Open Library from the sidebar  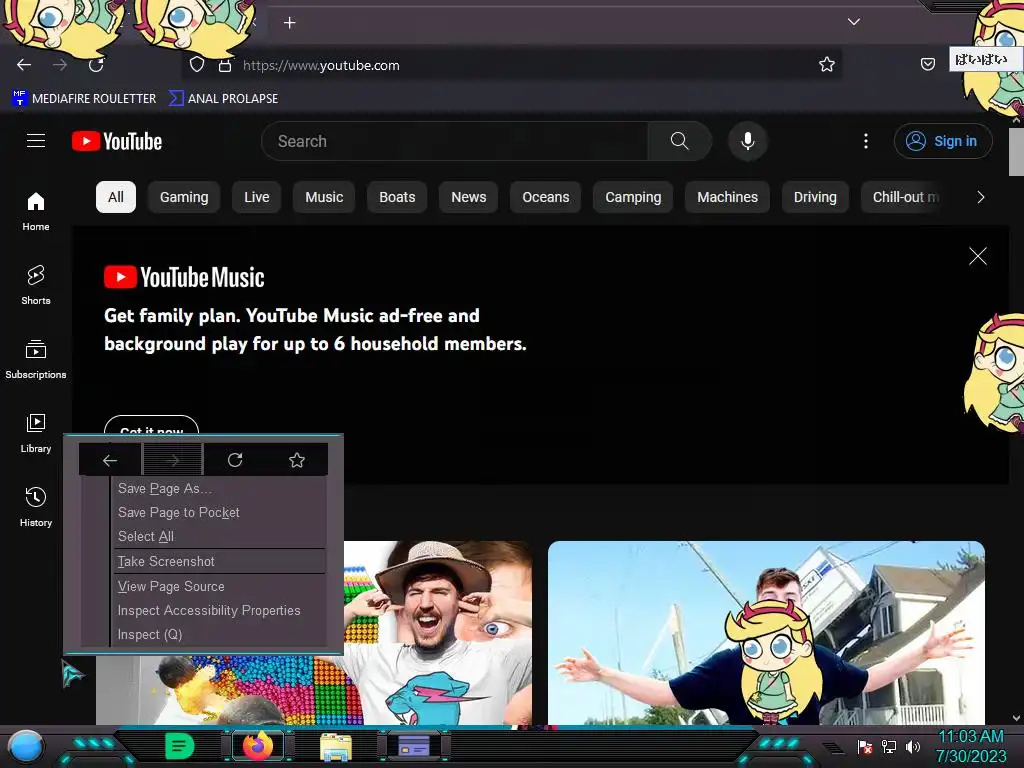coord(36,433)
